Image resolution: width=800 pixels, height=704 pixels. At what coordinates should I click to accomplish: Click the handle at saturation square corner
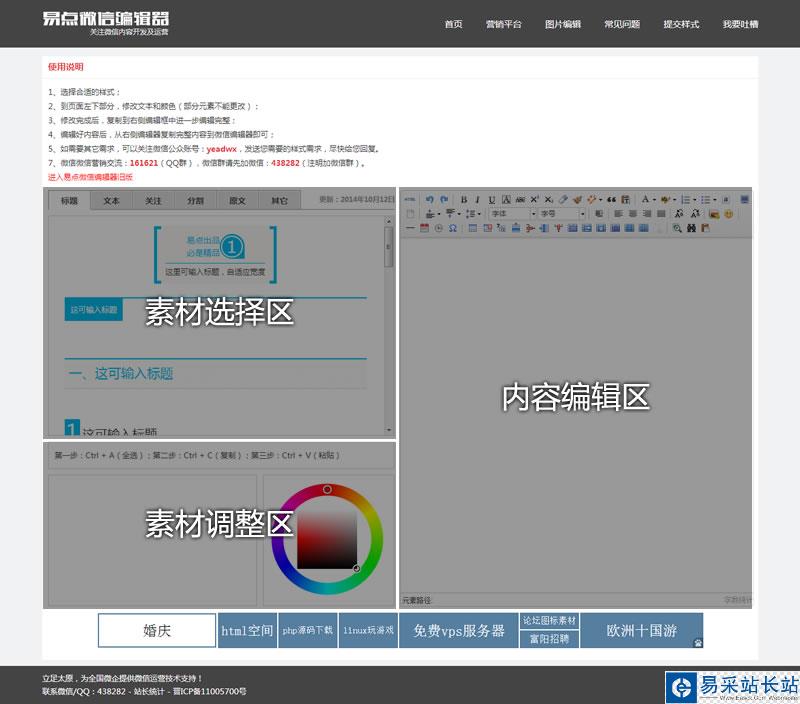(356, 568)
